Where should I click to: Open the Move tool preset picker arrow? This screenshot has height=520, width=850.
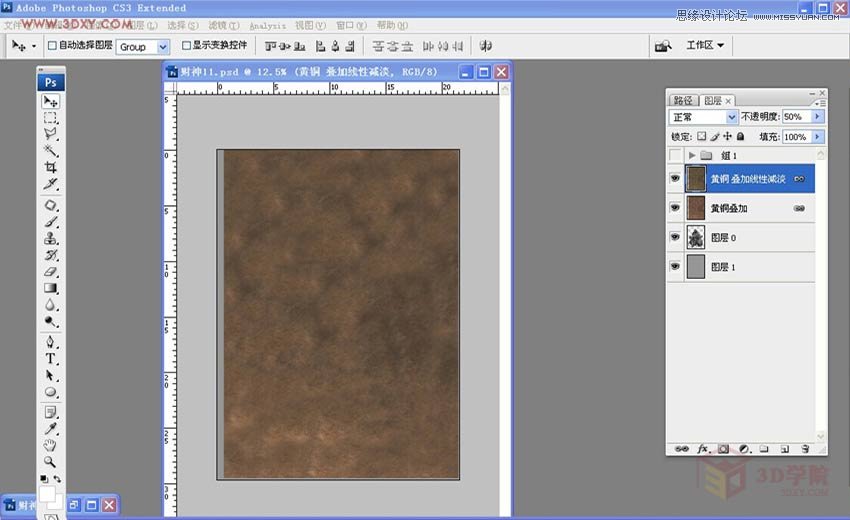(x=34, y=46)
